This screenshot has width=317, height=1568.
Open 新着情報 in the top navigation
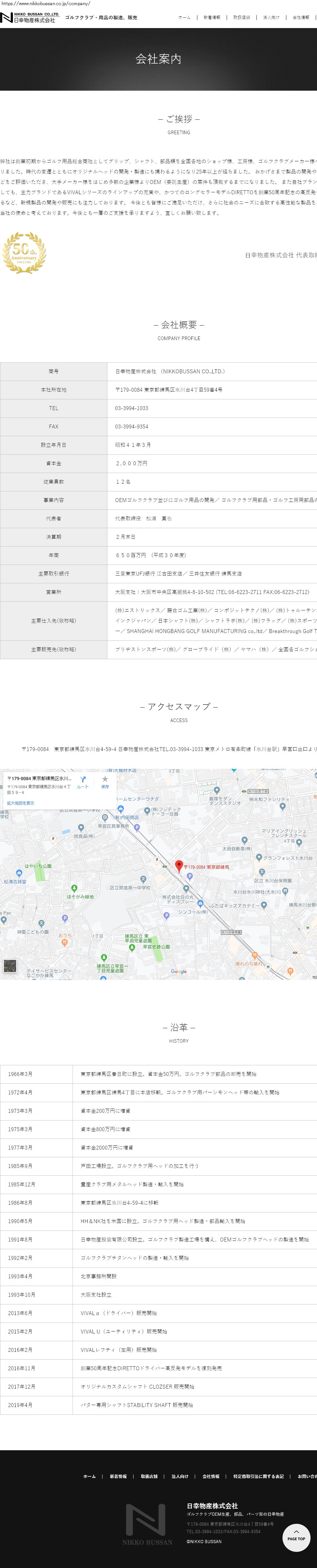(212, 18)
